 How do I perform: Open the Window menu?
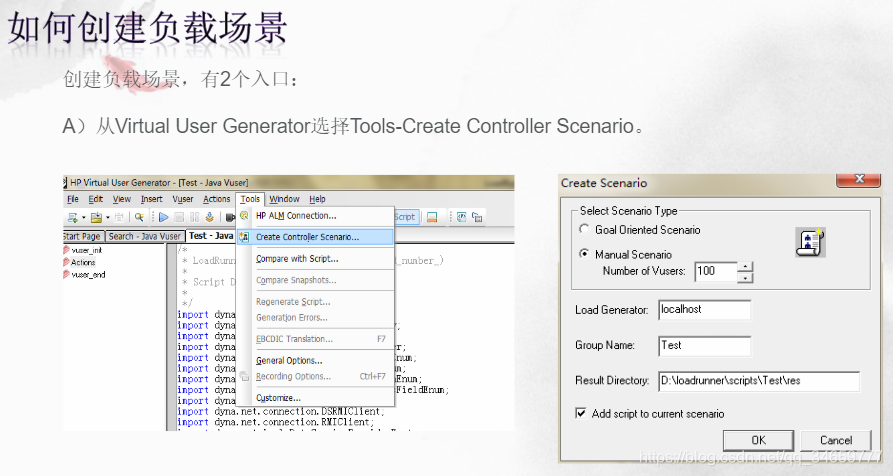click(284, 199)
